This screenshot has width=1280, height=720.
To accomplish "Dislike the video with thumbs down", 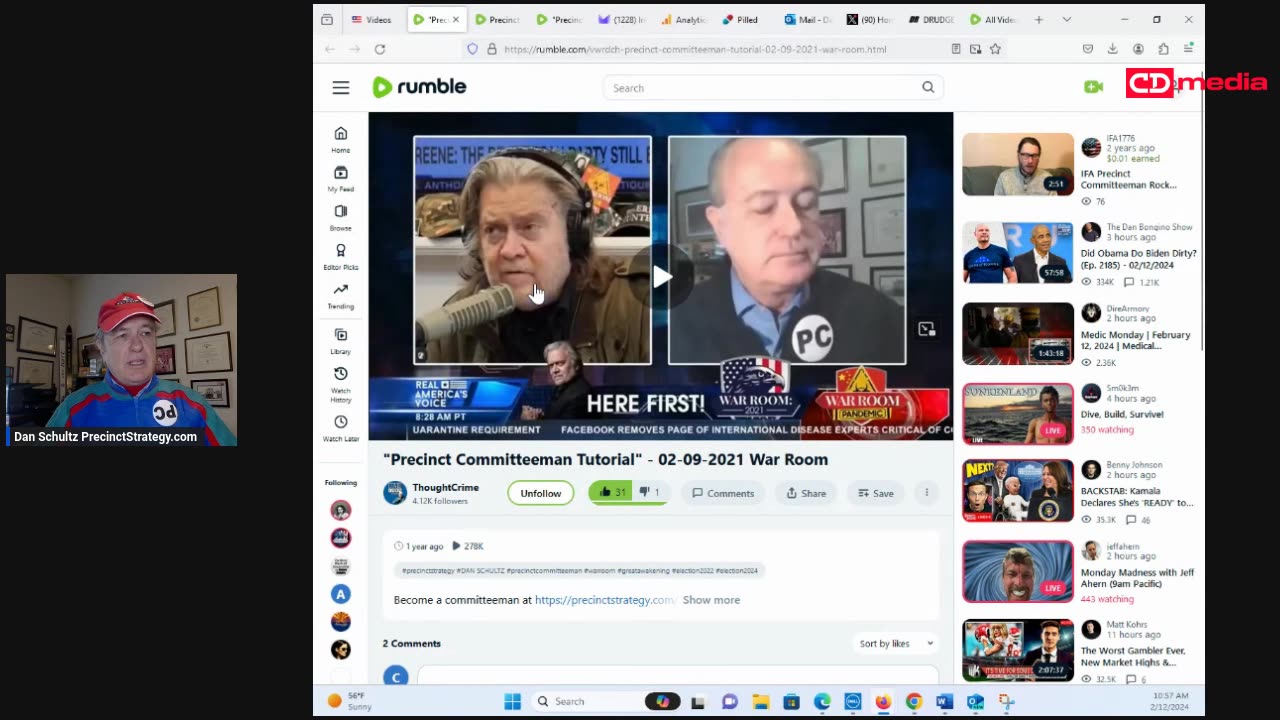I will pyautogui.click(x=650, y=492).
